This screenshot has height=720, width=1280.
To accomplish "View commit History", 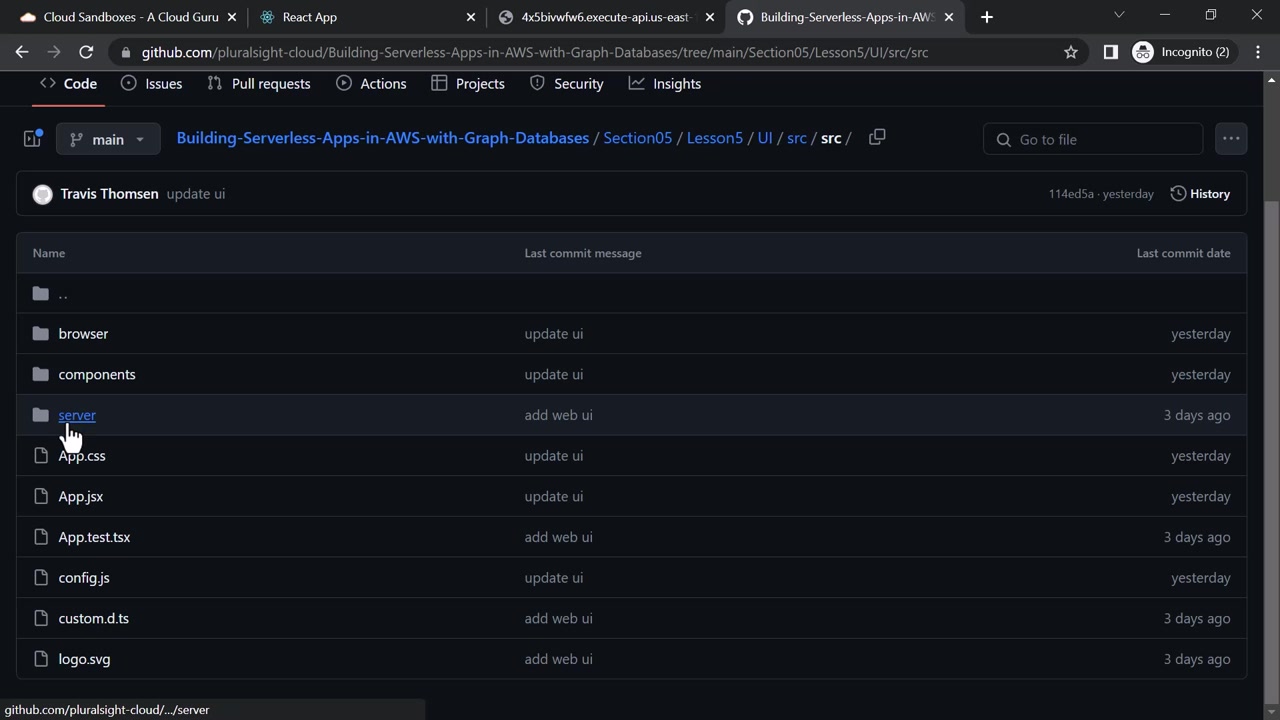I will click(x=1200, y=194).
